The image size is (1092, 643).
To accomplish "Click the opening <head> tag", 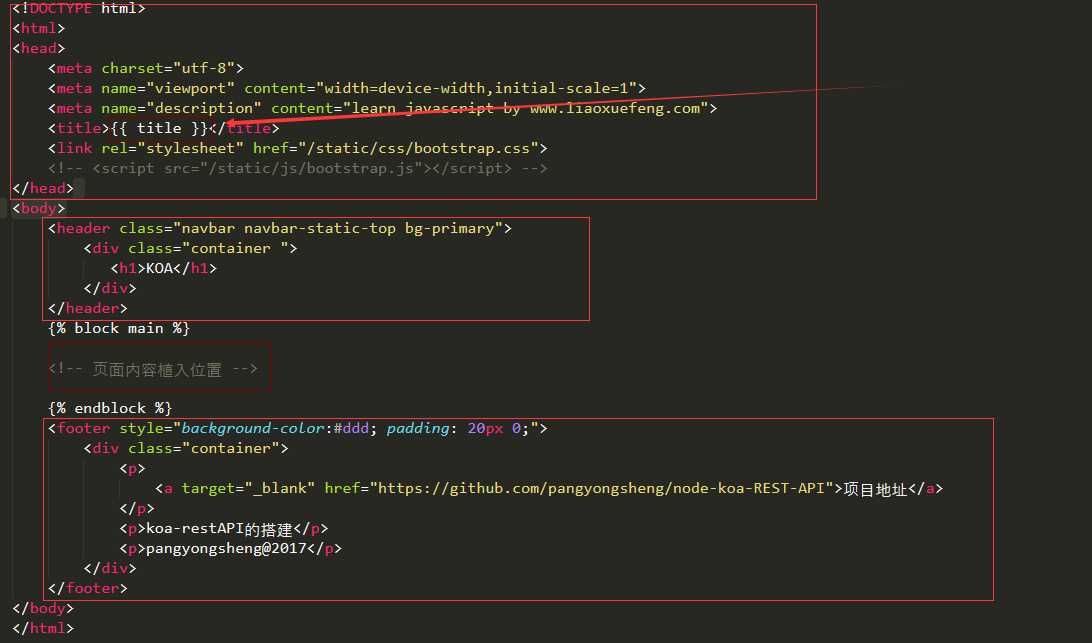I will [x=38, y=49].
